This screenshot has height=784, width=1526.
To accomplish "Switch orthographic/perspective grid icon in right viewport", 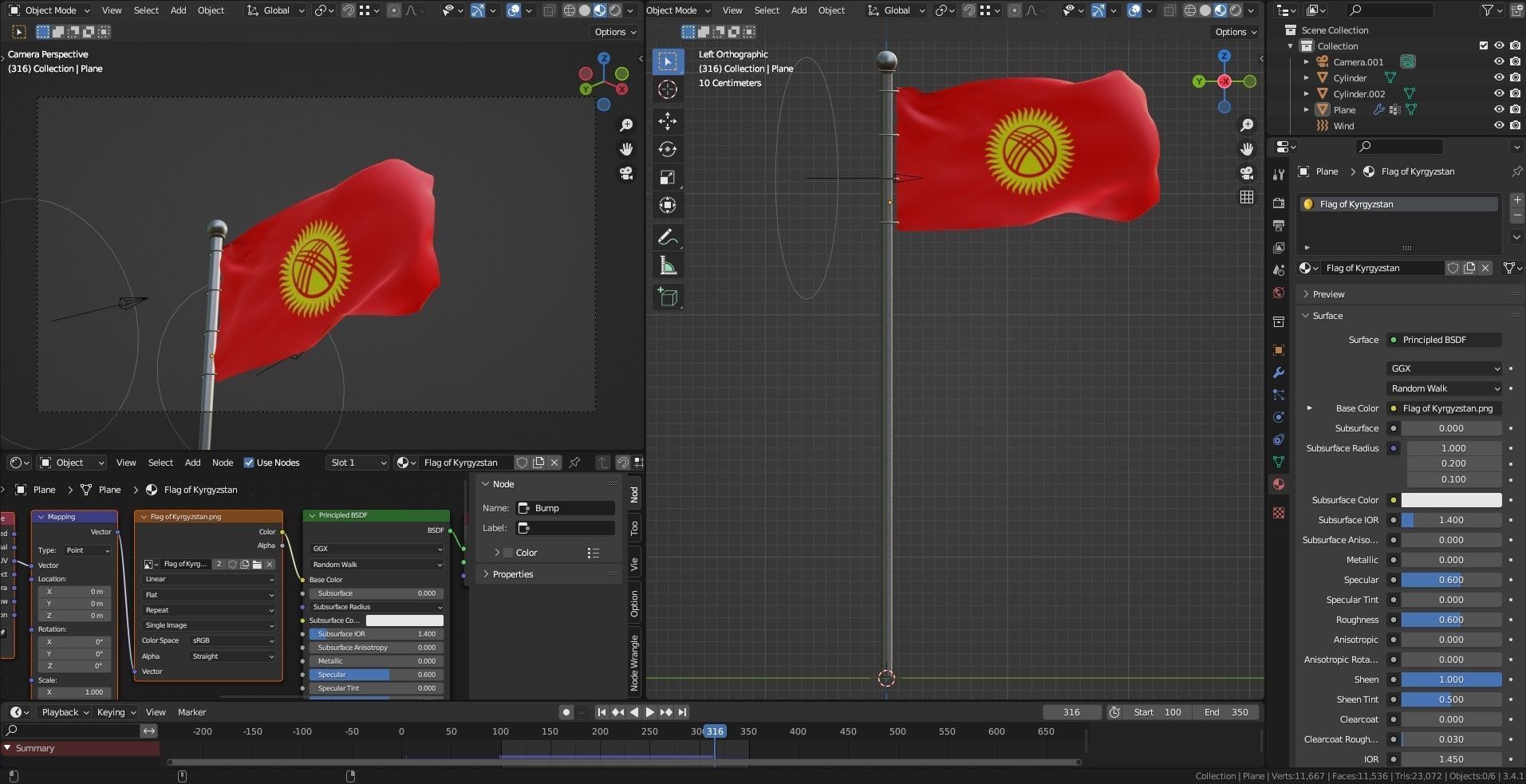I will coord(1247,197).
